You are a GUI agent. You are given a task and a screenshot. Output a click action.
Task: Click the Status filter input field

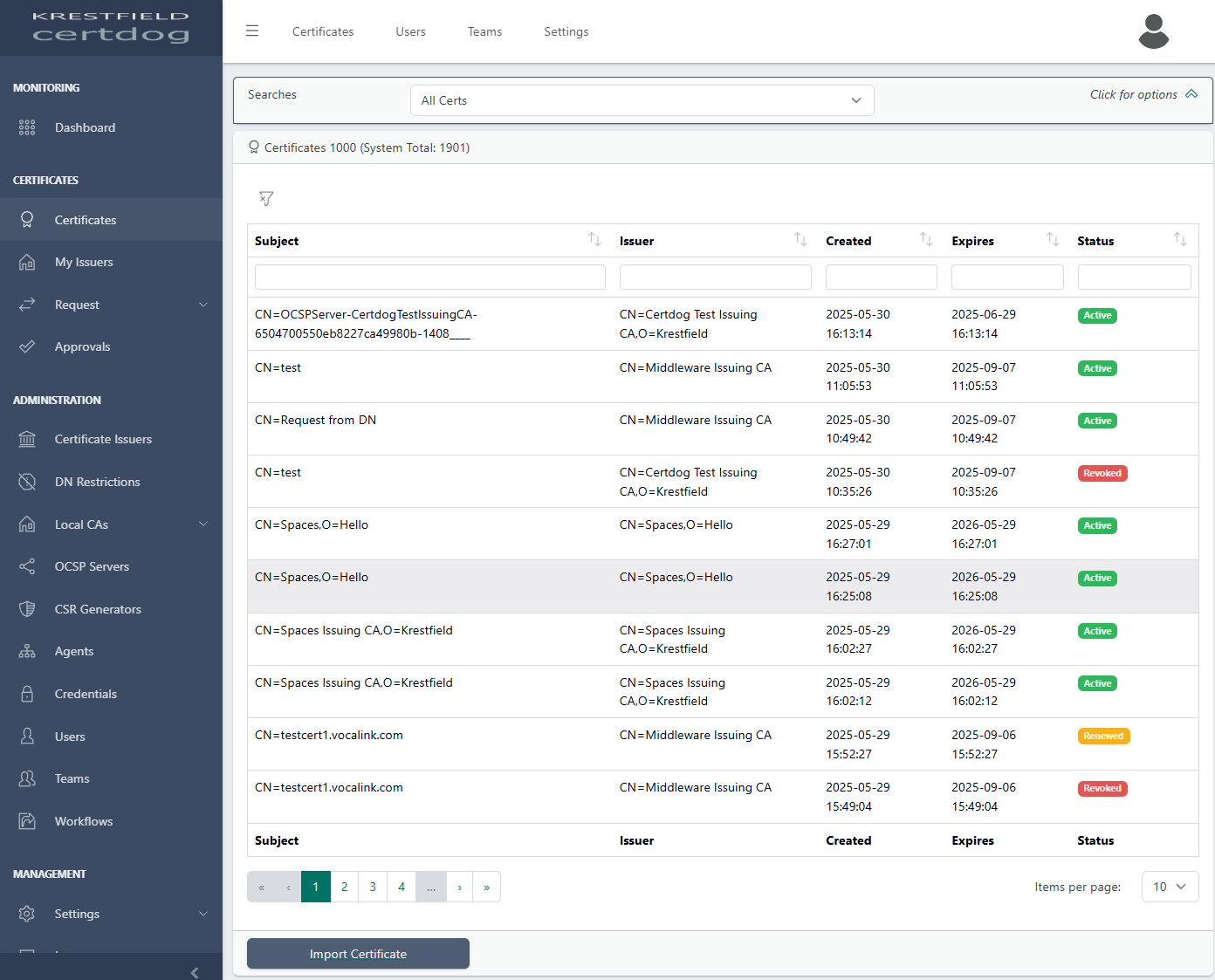pos(1134,277)
